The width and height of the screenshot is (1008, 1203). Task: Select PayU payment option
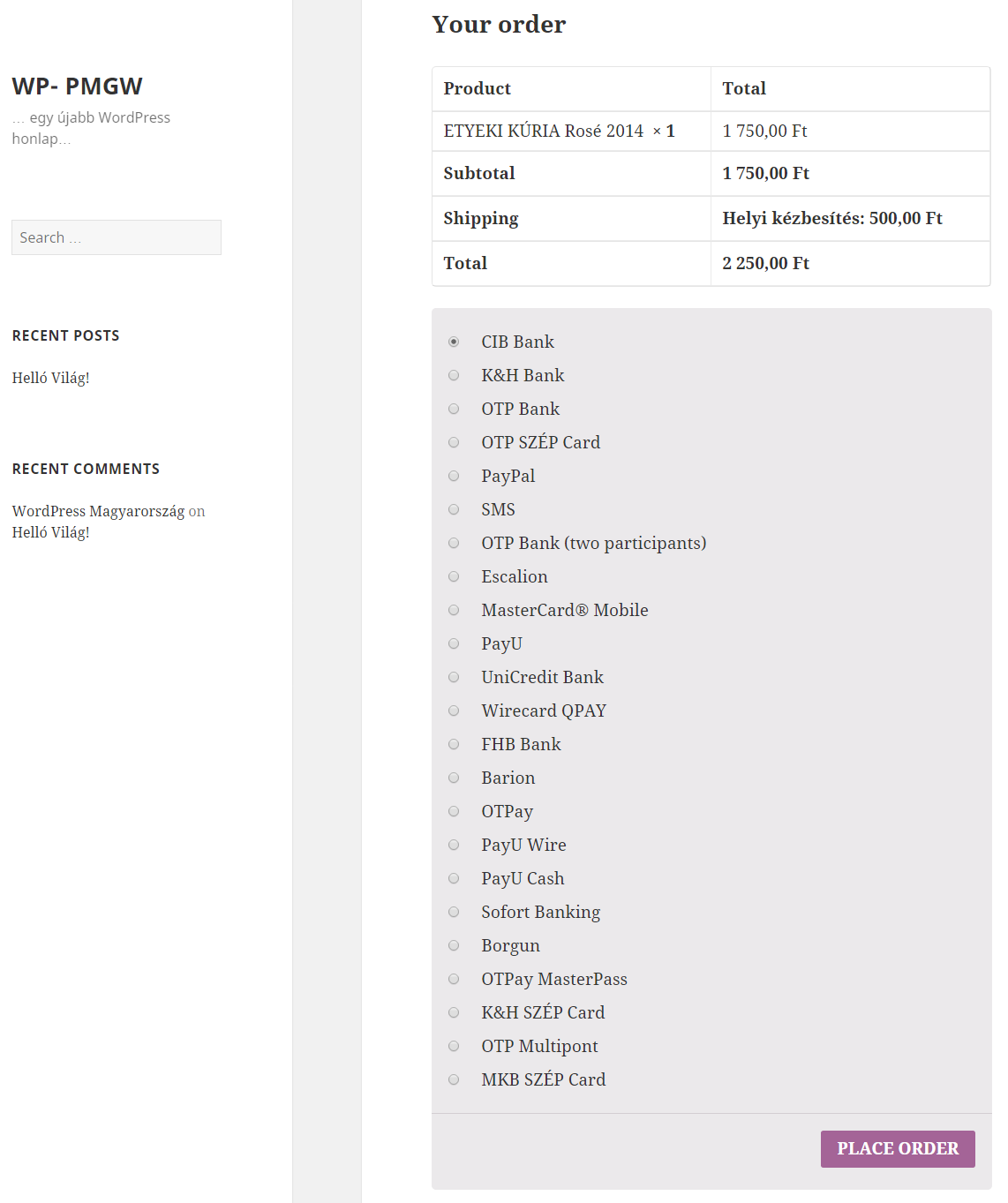click(454, 643)
